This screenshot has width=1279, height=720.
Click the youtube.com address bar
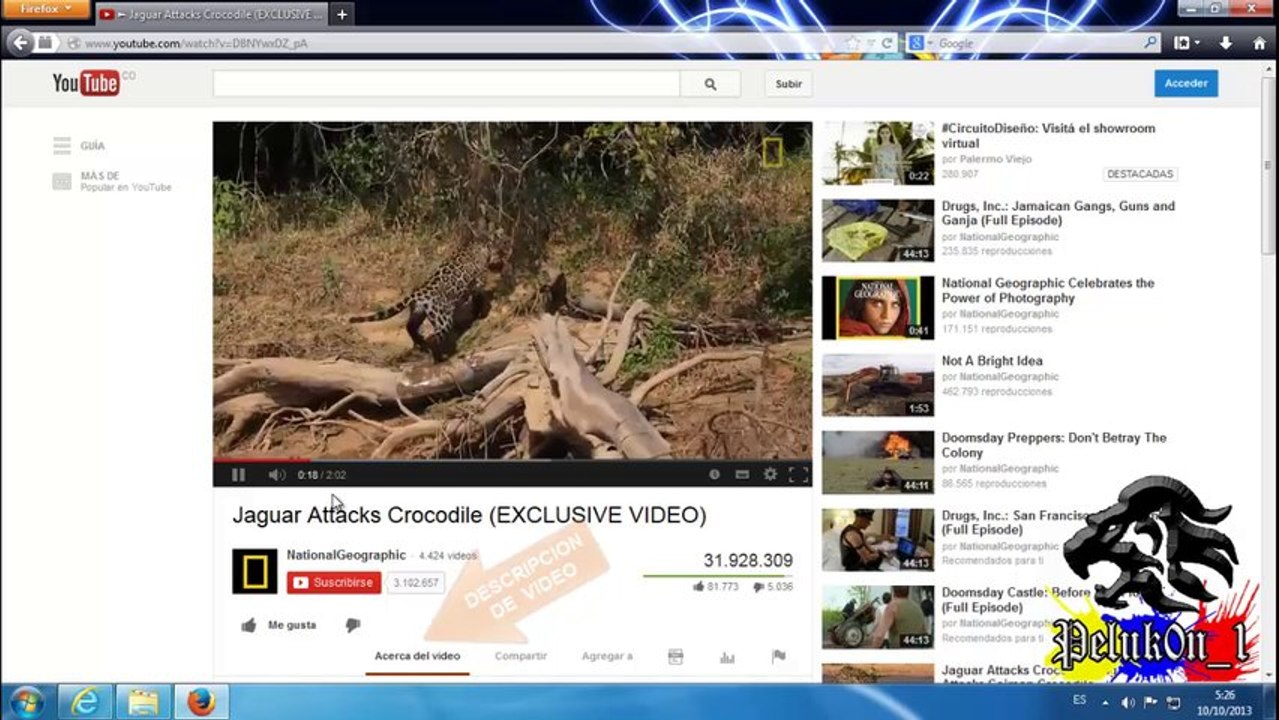point(450,43)
